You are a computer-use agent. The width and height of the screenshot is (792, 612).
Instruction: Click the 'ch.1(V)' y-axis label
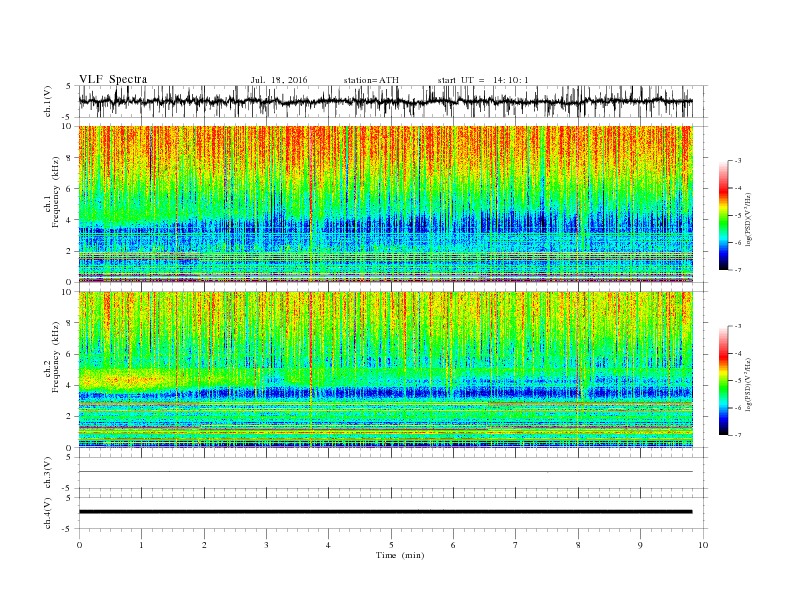[48, 101]
